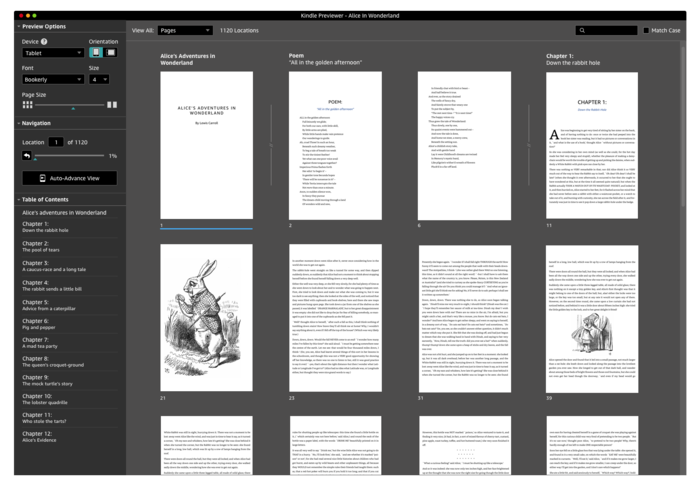The width and height of the screenshot is (700, 486).
Task: Click the go-back arrow icon in Navigation
Action: tap(27, 156)
